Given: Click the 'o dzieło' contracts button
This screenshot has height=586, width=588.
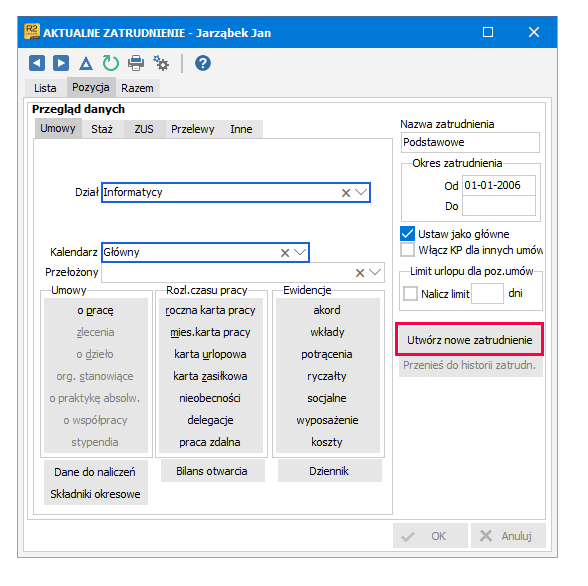Looking at the screenshot, I should (95, 354).
